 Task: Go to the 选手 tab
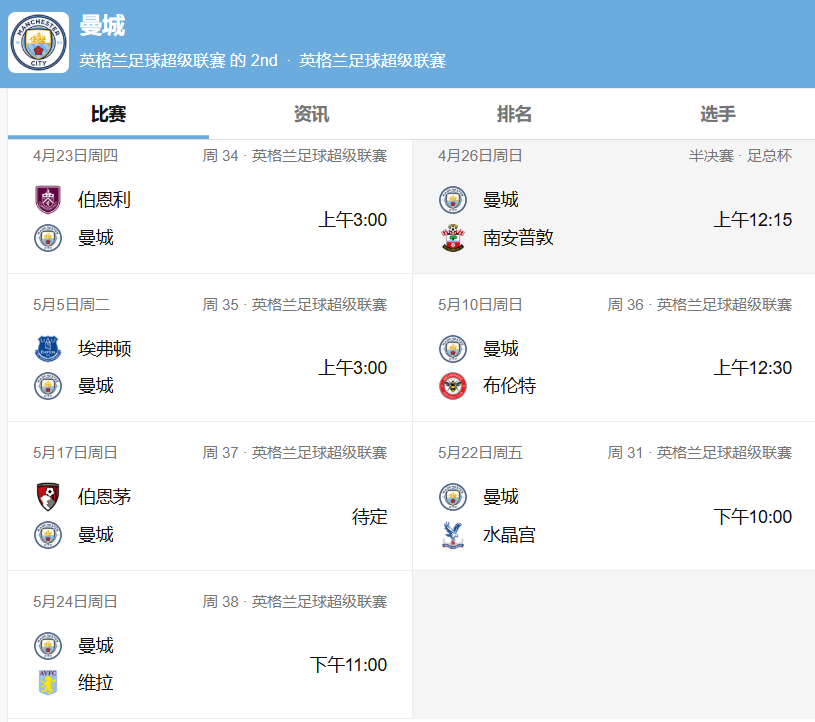pos(717,114)
